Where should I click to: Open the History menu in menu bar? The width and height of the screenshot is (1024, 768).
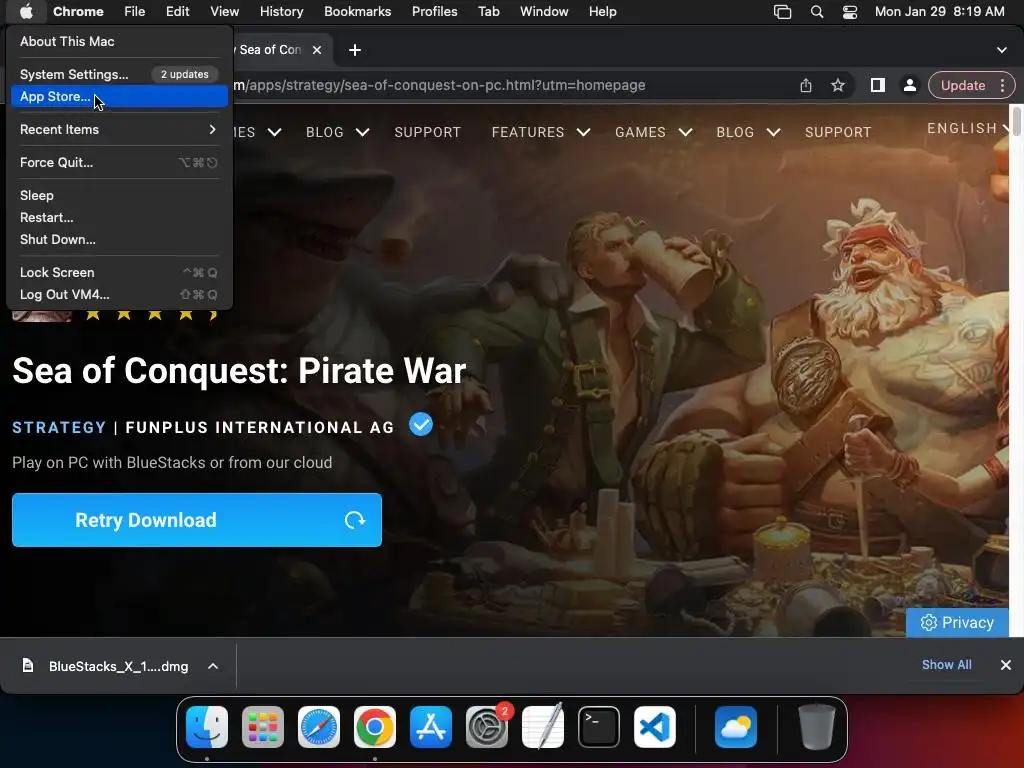click(x=281, y=11)
